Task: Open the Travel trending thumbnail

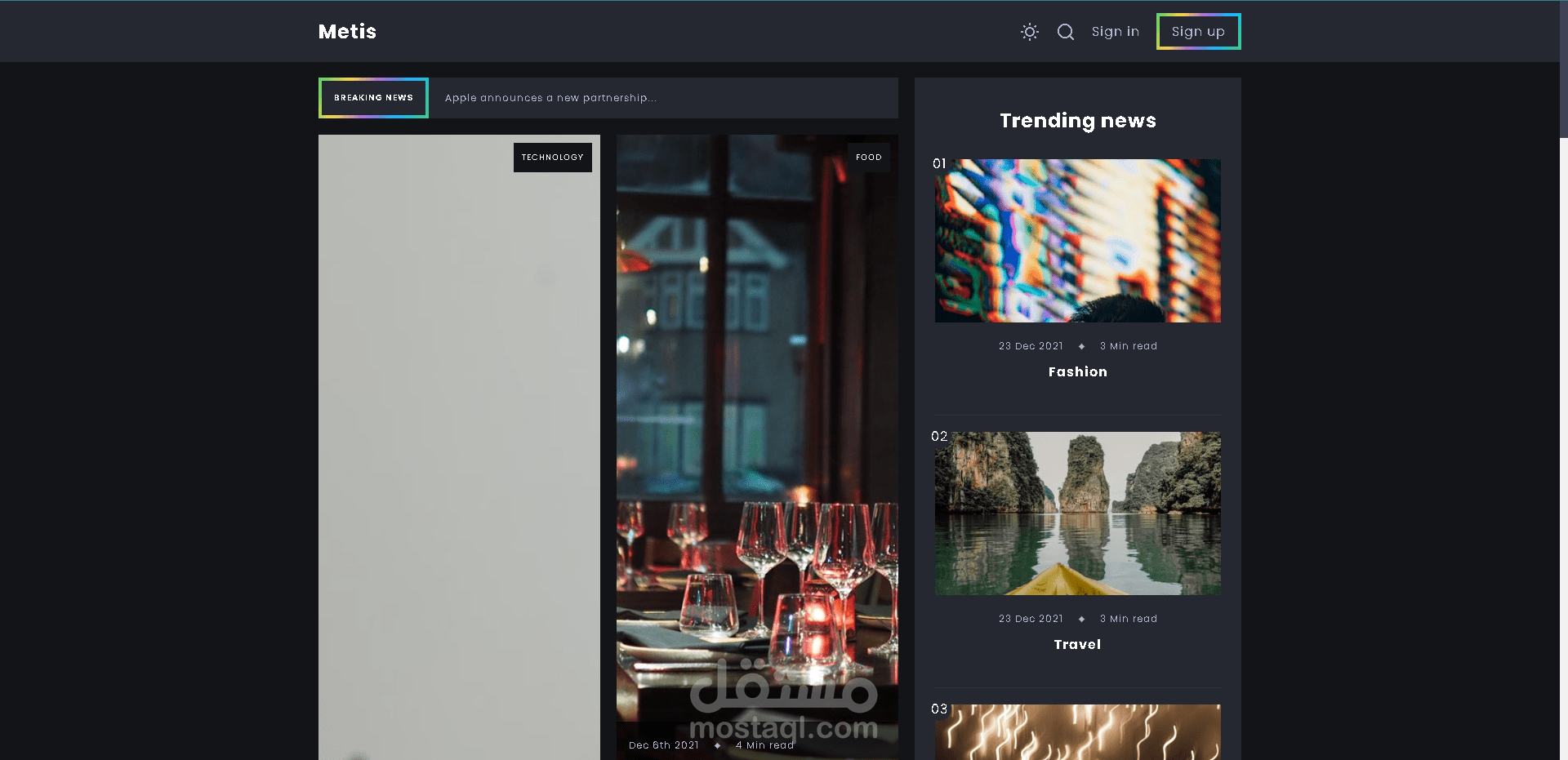Action: click(x=1078, y=513)
